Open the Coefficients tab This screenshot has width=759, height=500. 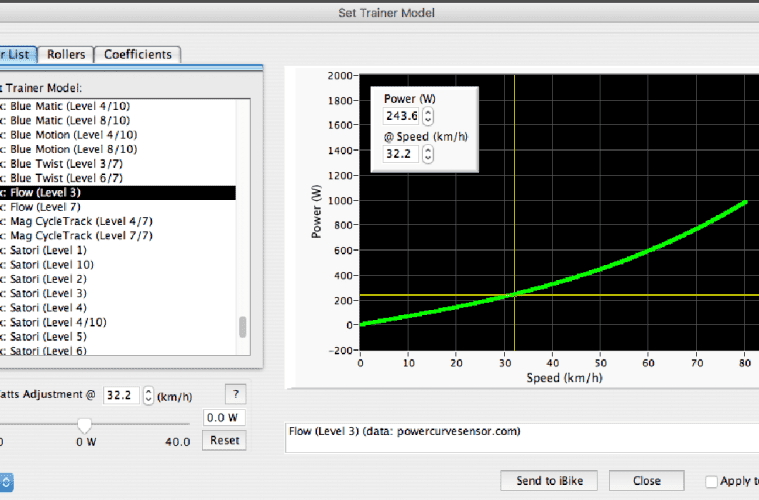(138, 54)
